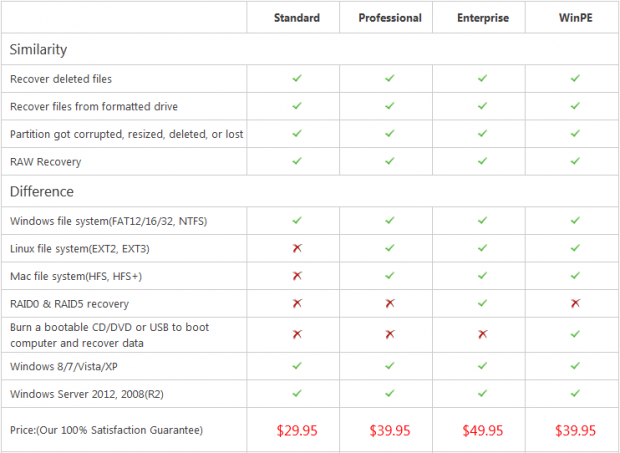
Task: Click the red X for Standard Linux file system
Action: [x=297, y=248]
